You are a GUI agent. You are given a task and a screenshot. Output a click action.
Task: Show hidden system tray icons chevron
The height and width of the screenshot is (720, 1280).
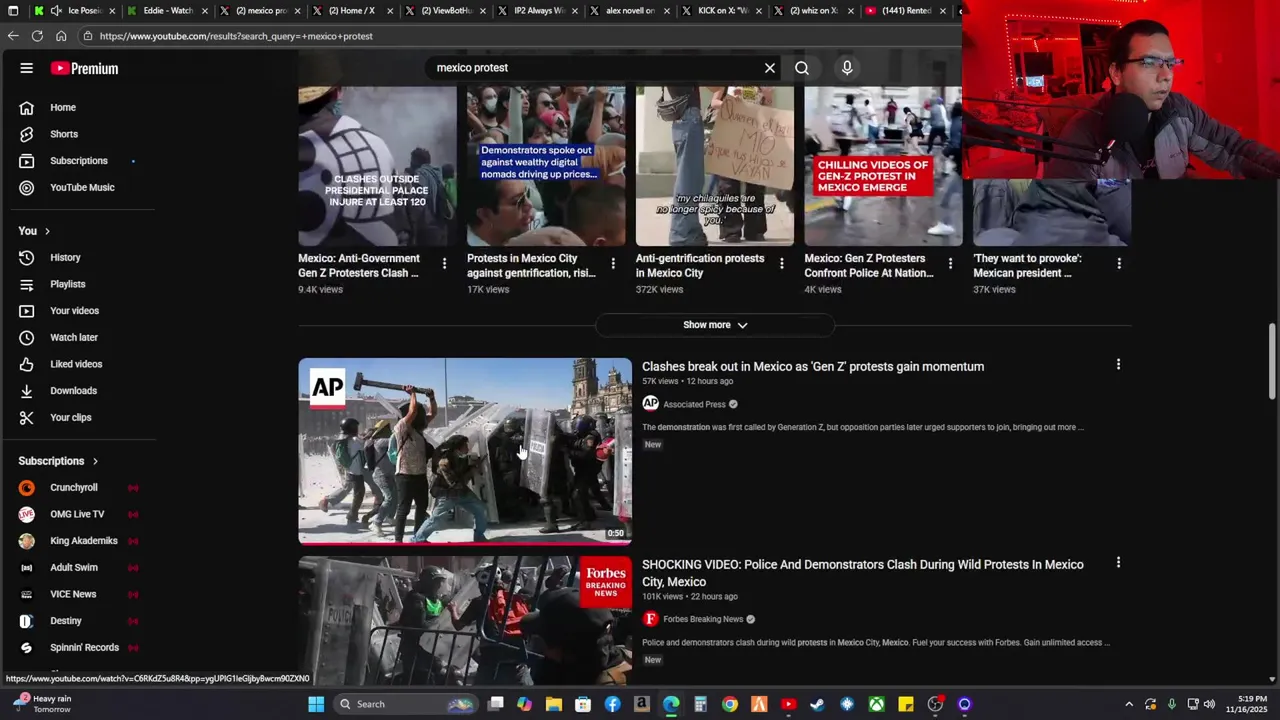point(1129,704)
